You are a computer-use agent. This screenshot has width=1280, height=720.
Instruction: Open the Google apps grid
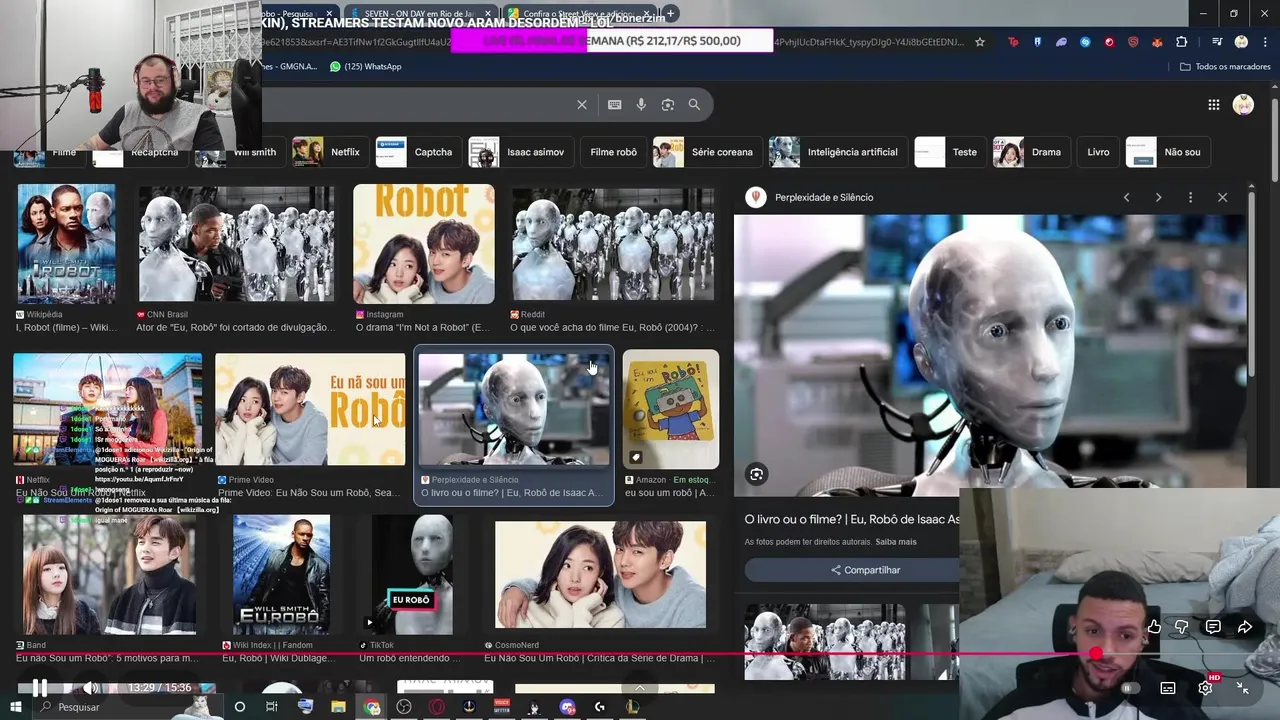click(x=1213, y=105)
